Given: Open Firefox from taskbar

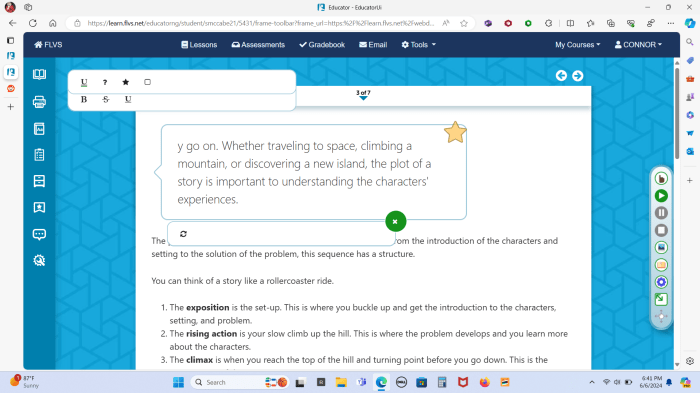Looking at the screenshot, I should point(484,382).
